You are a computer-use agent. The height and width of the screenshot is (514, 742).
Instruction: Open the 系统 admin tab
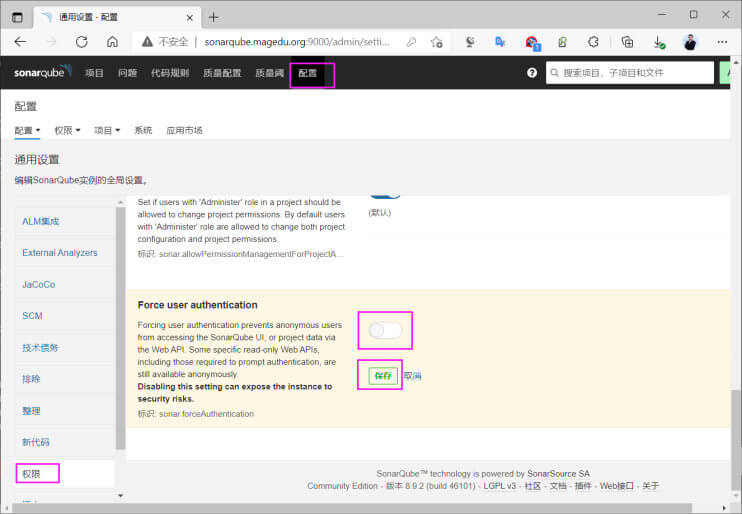pos(143,130)
